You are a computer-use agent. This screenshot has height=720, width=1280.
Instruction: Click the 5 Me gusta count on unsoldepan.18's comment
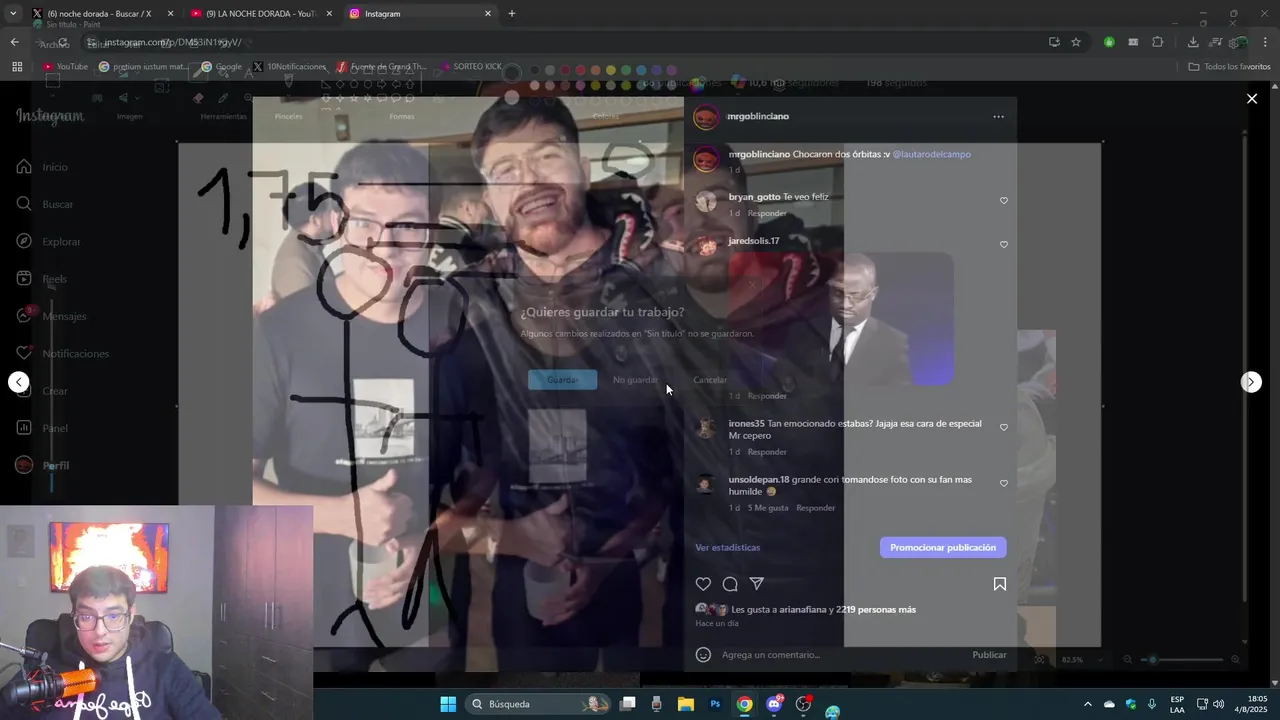[768, 508]
